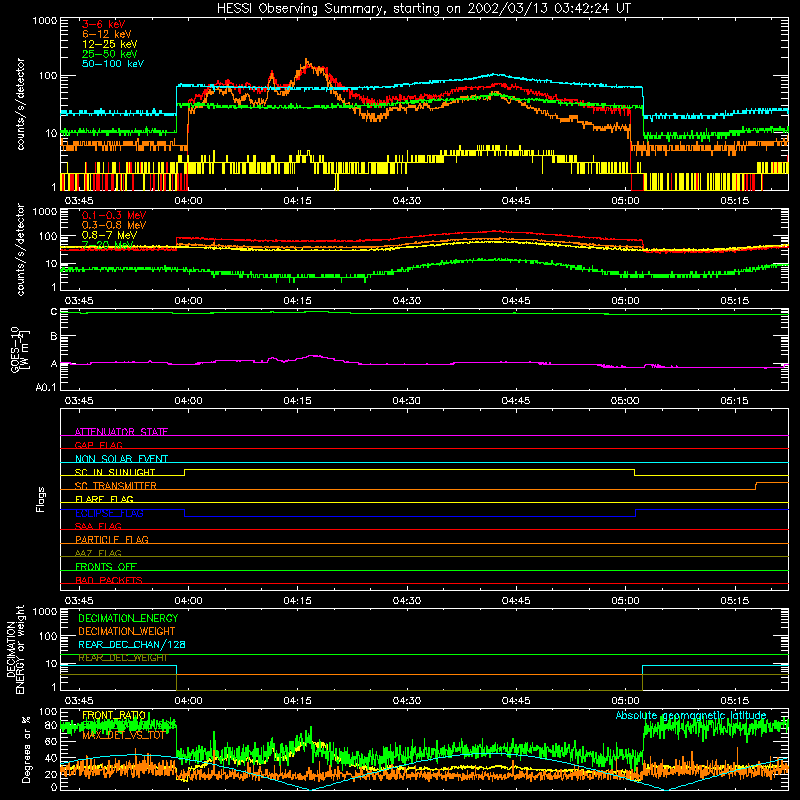The height and width of the screenshot is (800, 800).
Task: Click the FRONTS_OFF flag label
Action: [106, 566]
